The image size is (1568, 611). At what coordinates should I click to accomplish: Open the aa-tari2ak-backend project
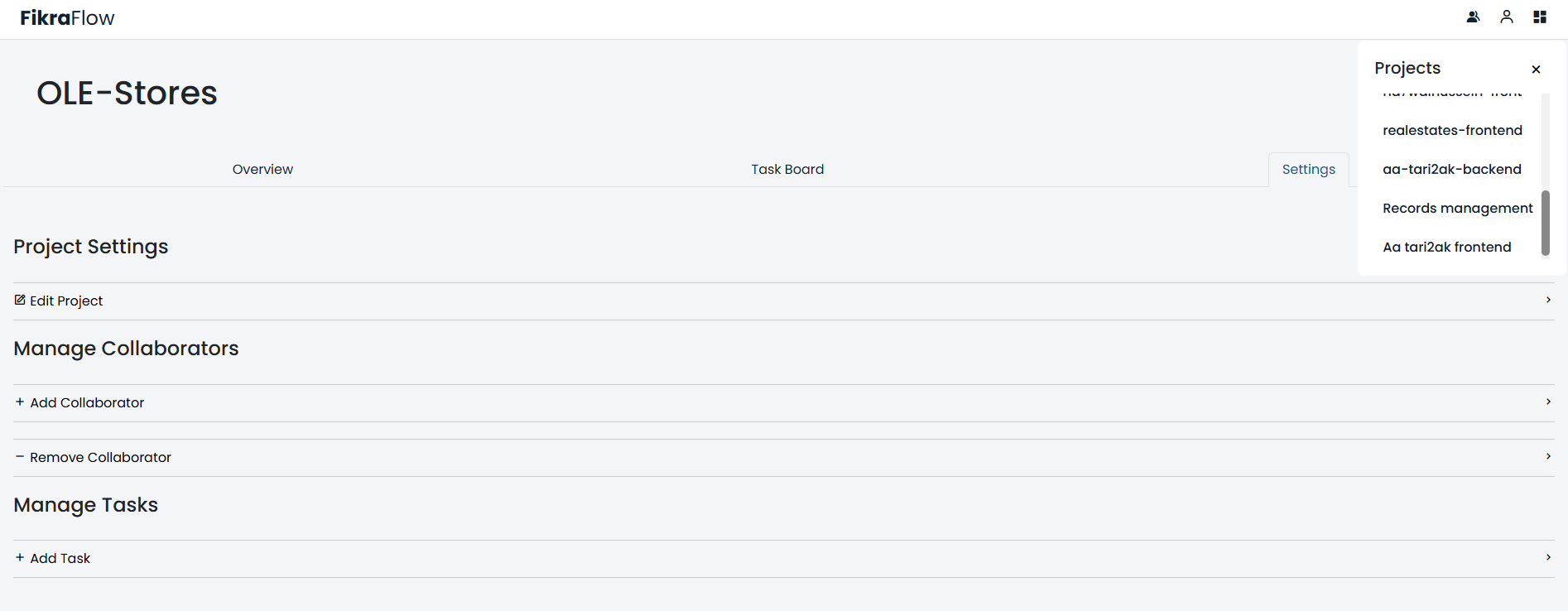click(x=1452, y=170)
